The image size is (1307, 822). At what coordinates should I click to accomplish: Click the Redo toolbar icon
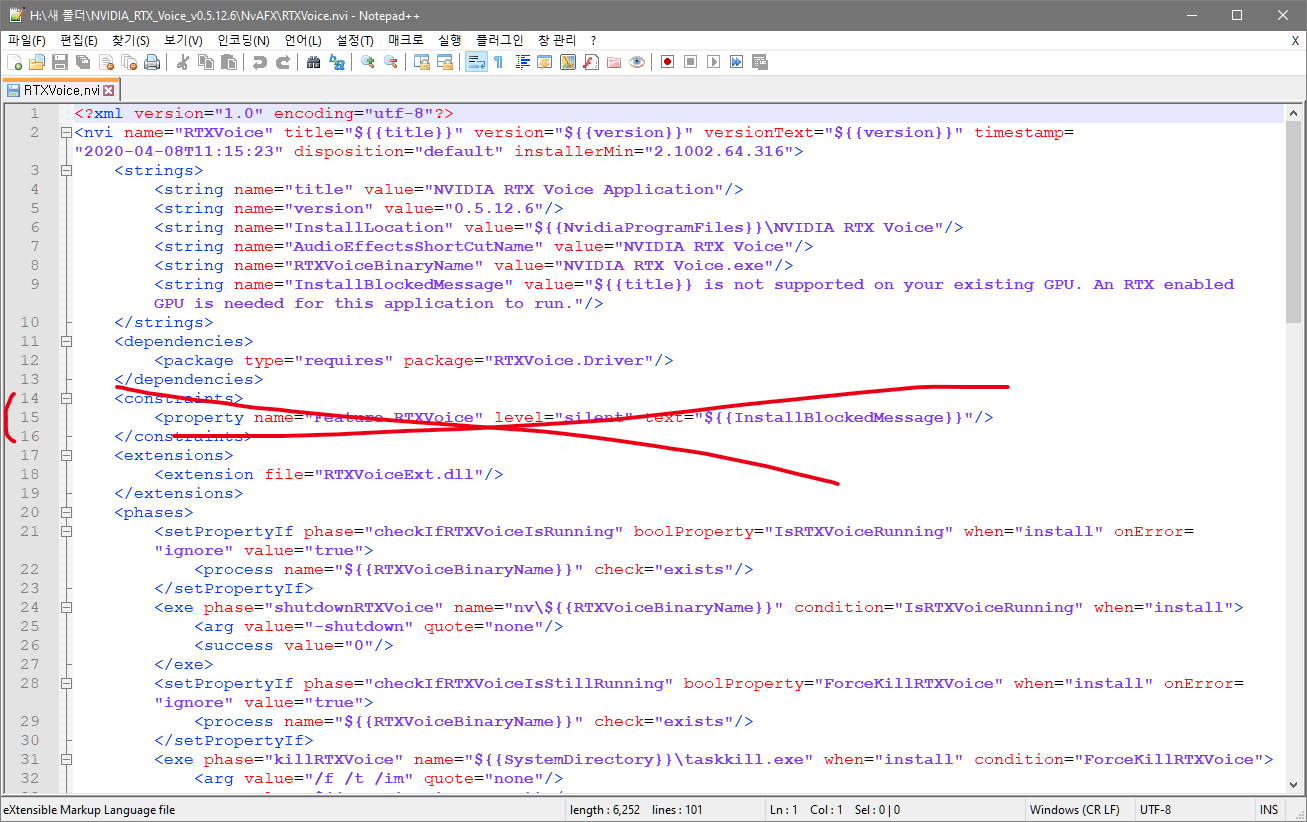point(283,62)
